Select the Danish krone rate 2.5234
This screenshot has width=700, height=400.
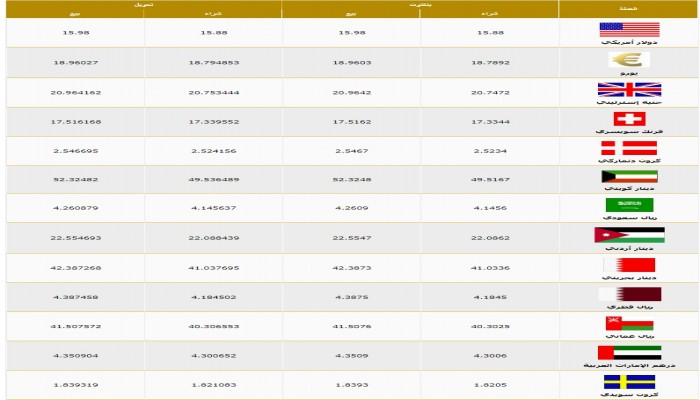(x=490, y=151)
